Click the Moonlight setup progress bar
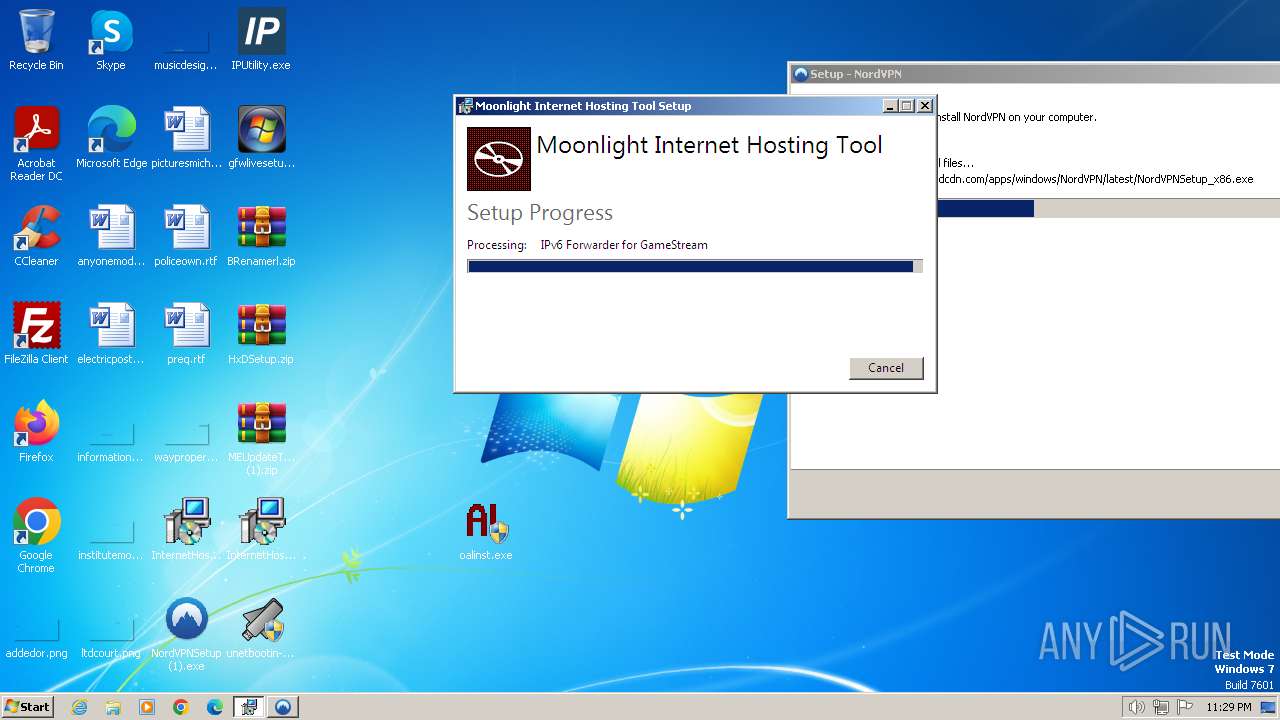Viewport: 1280px width, 720px height. (x=695, y=266)
